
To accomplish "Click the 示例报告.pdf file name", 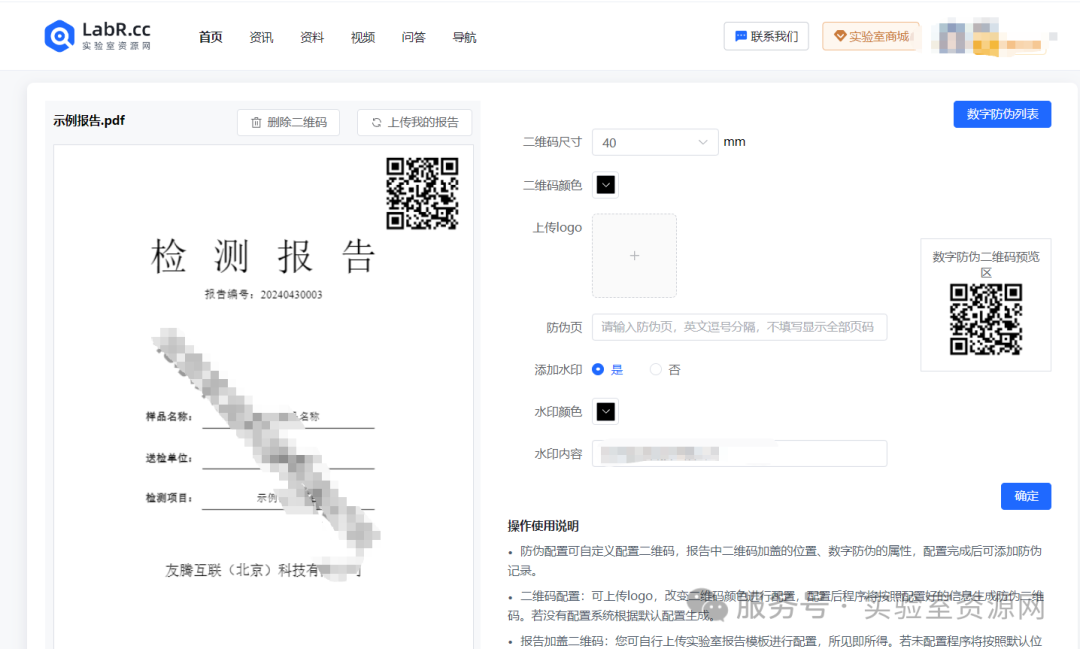I will [89, 121].
